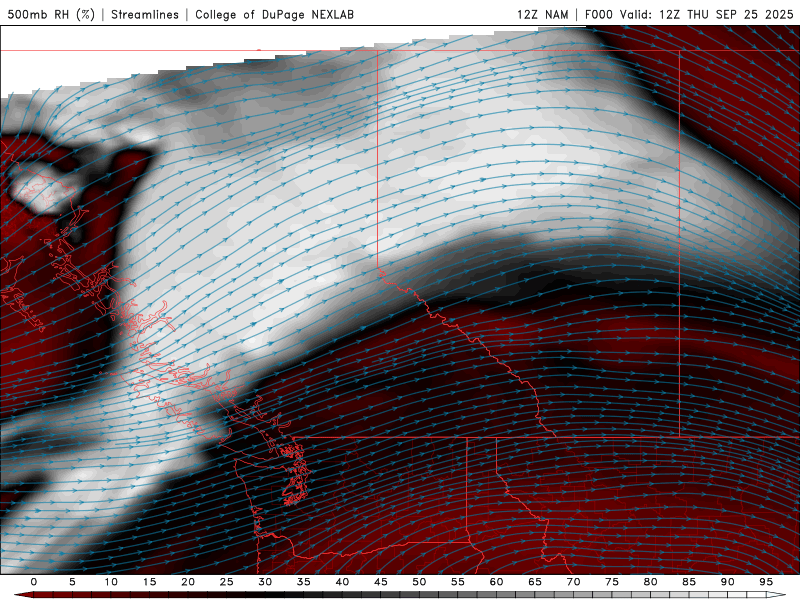The height and width of the screenshot is (600, 800).
Task: Select the 30 label on color scale
Action: [265, 582]
